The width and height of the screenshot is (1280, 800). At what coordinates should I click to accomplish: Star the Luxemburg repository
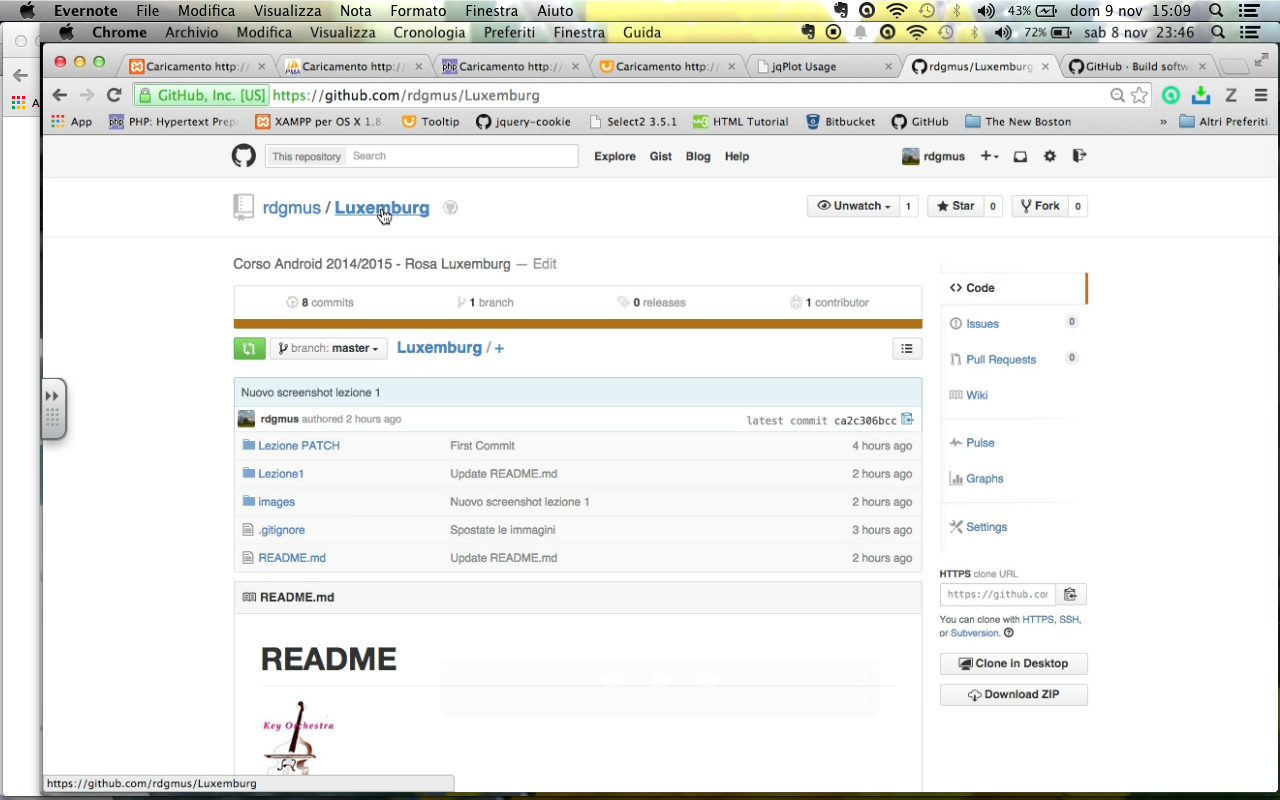pos(954,206)
